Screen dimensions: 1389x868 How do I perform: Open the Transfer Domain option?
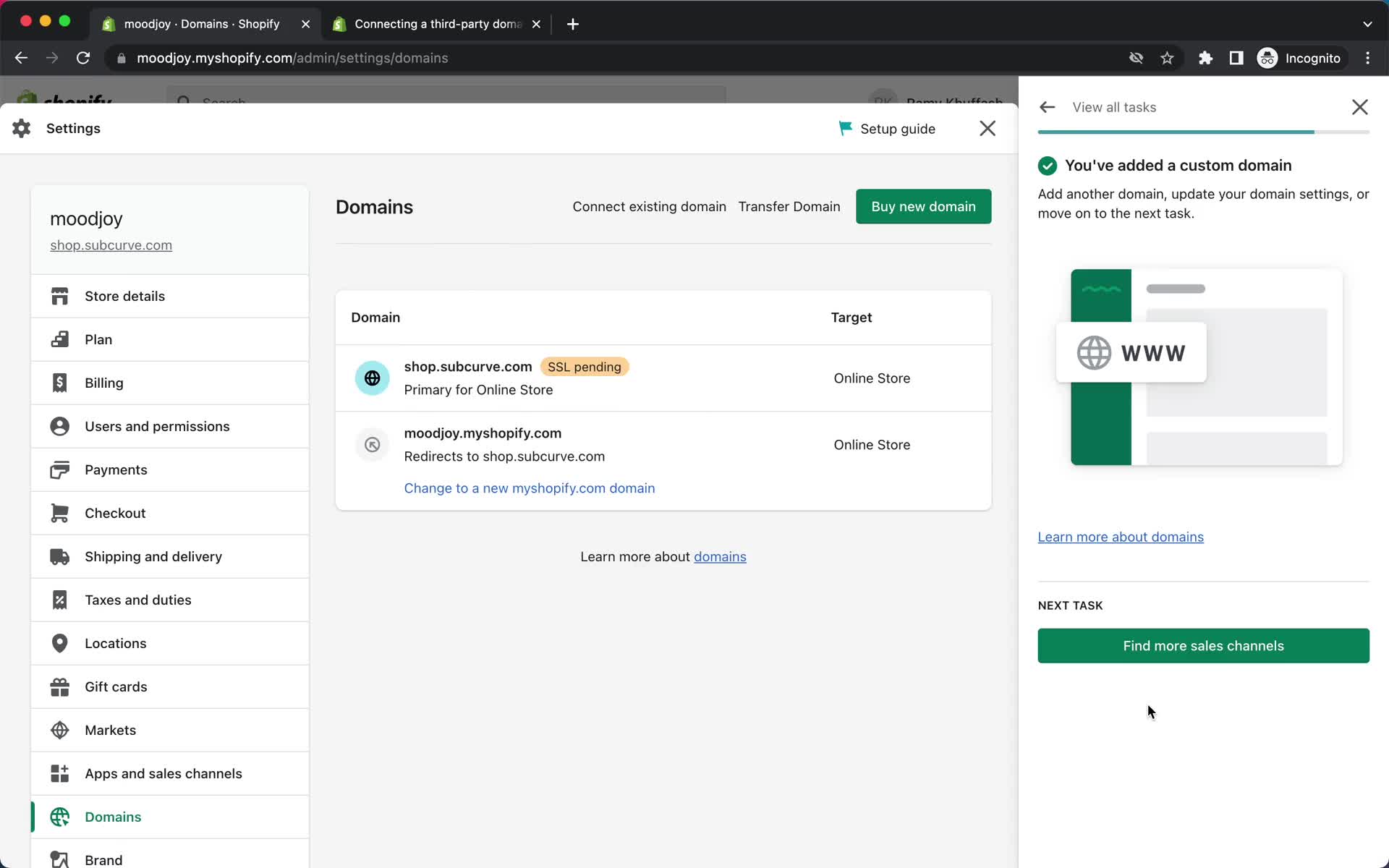(790, 206)
